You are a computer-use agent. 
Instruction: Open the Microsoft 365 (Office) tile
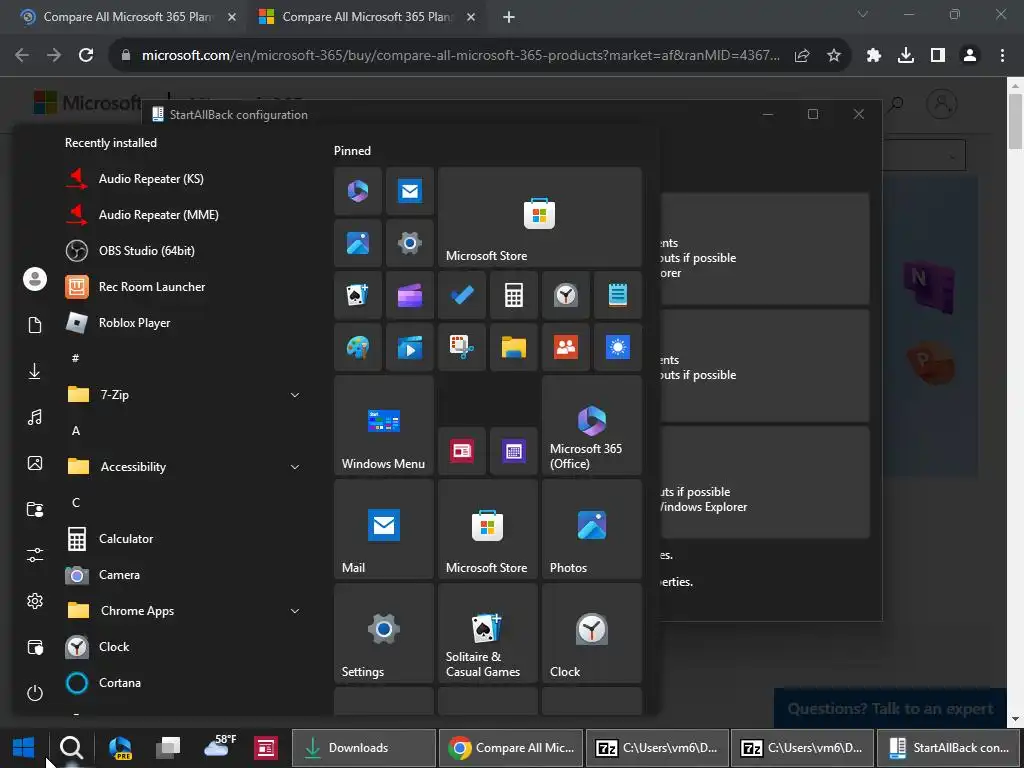point(592,425)
